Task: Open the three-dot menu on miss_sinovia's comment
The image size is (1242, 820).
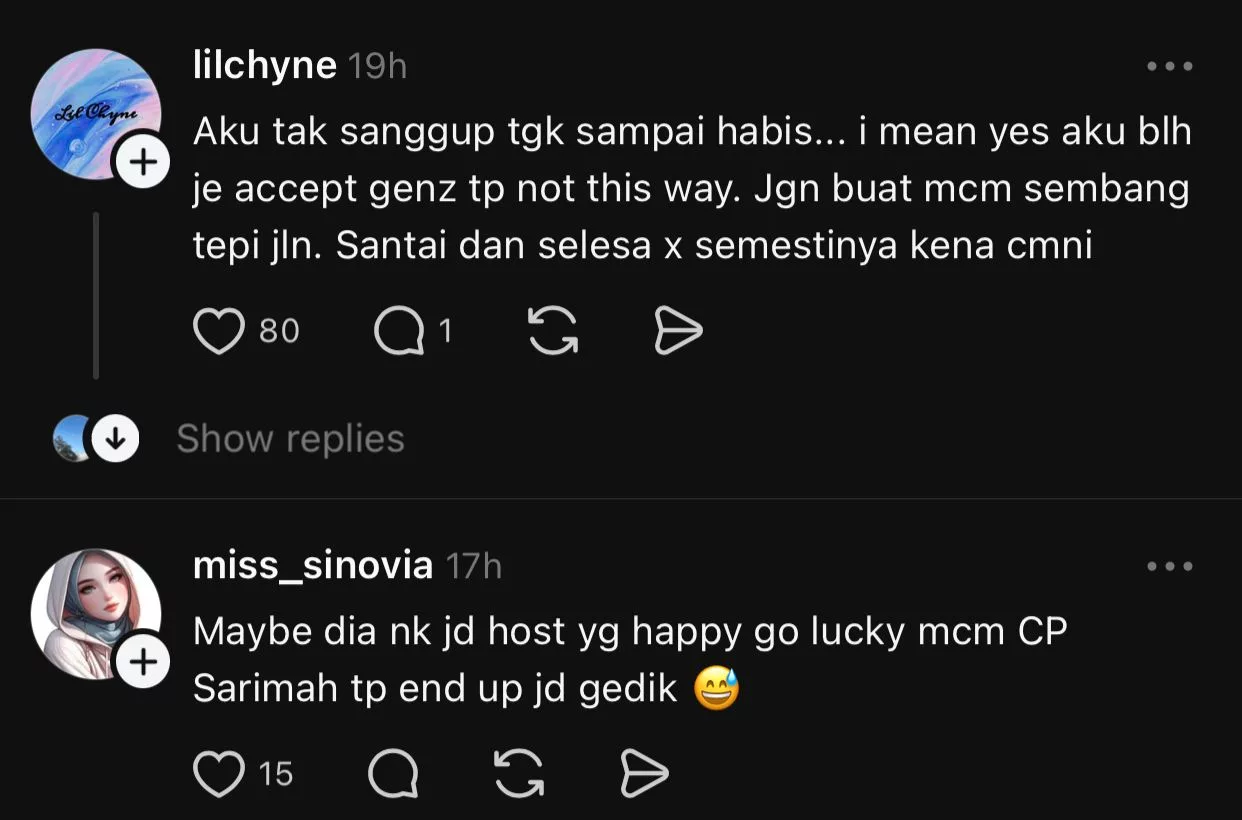Action: (x=1170, y=565)
